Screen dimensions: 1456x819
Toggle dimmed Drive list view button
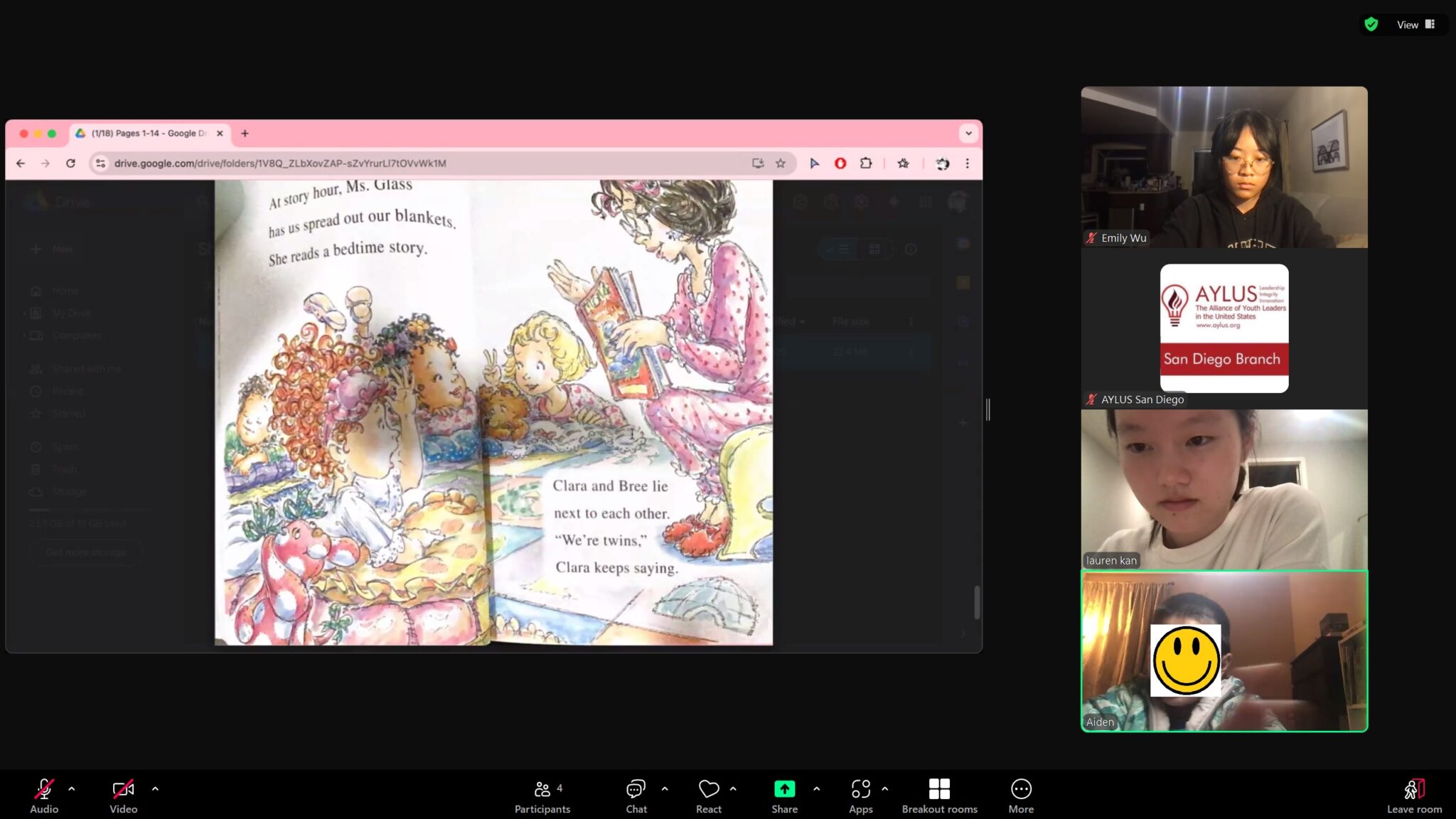coord(837,250)
